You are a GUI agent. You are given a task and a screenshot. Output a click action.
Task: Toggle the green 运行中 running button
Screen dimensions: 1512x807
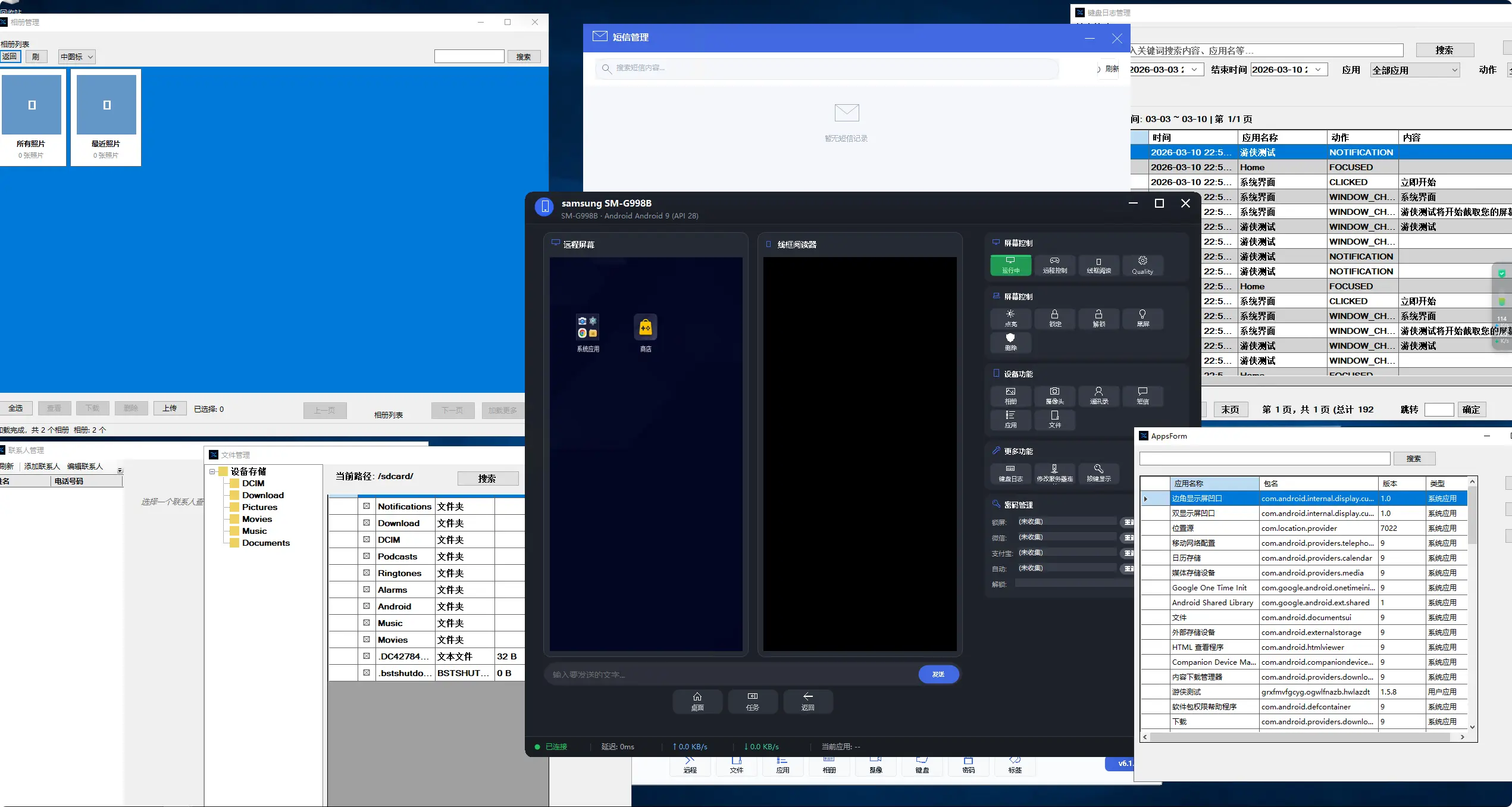1010,265
